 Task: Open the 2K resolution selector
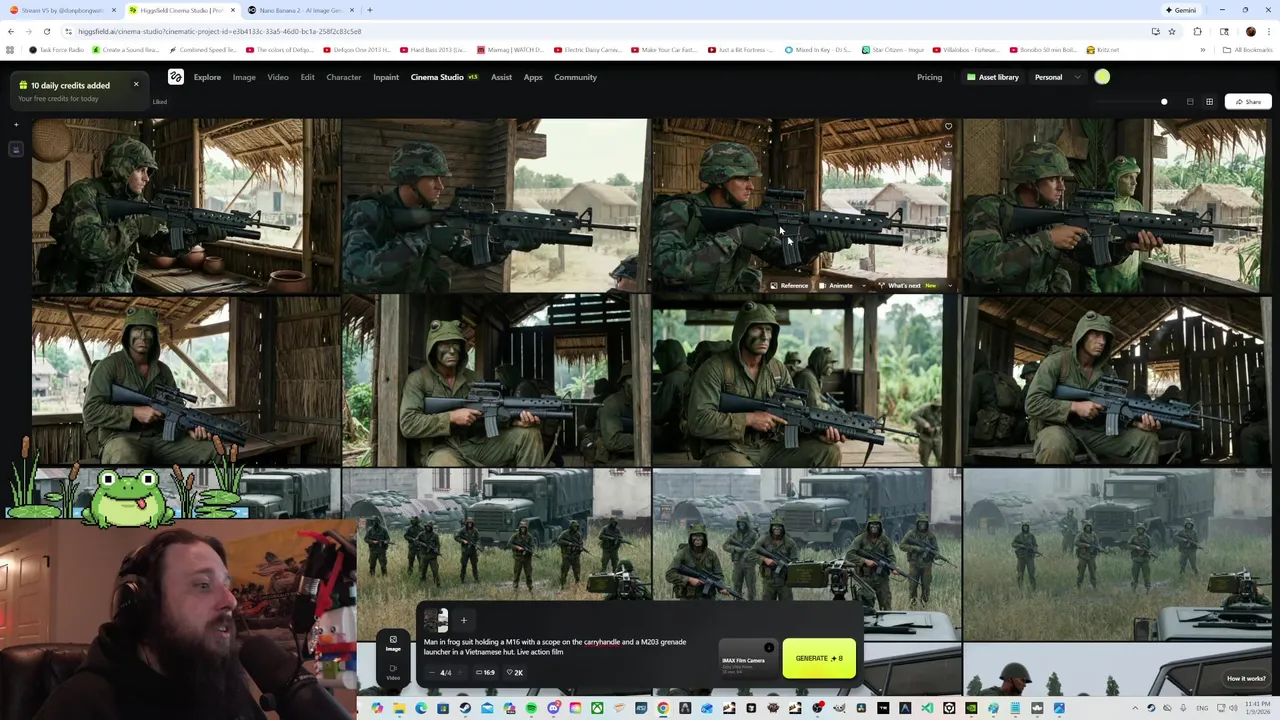pos(514,673)
